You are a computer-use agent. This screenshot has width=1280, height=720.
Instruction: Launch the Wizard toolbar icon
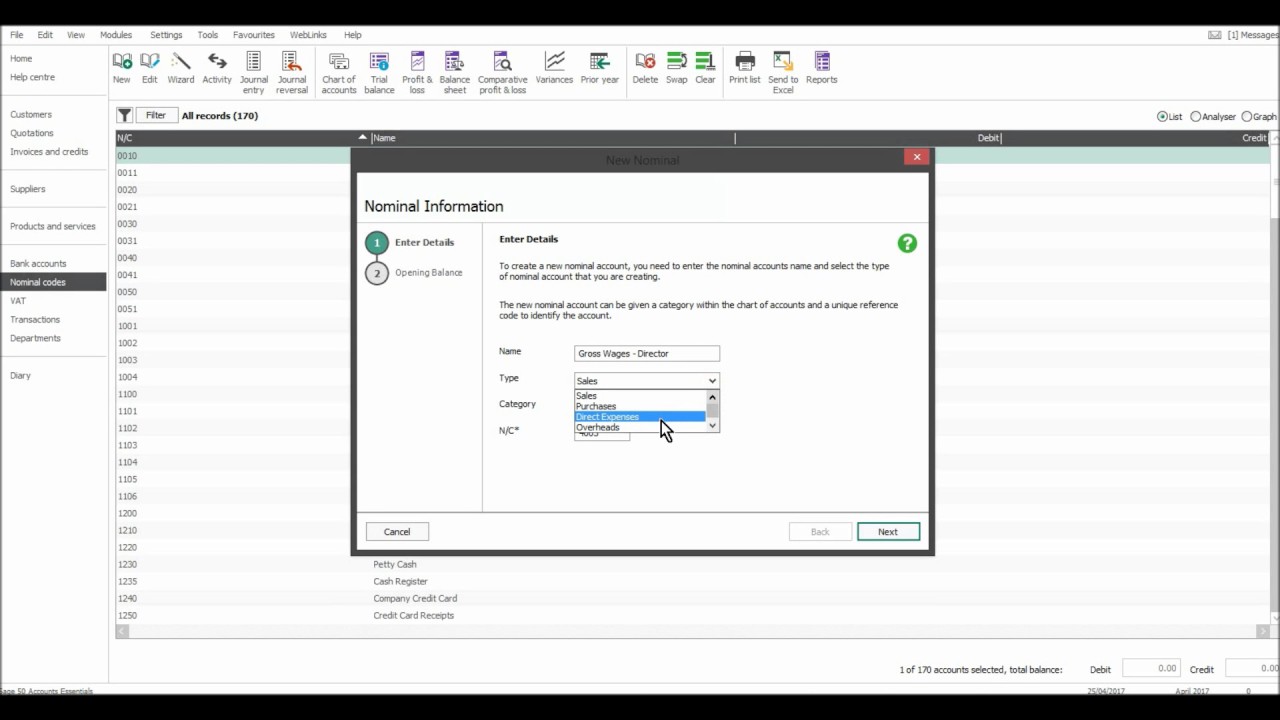pos(181,68)
